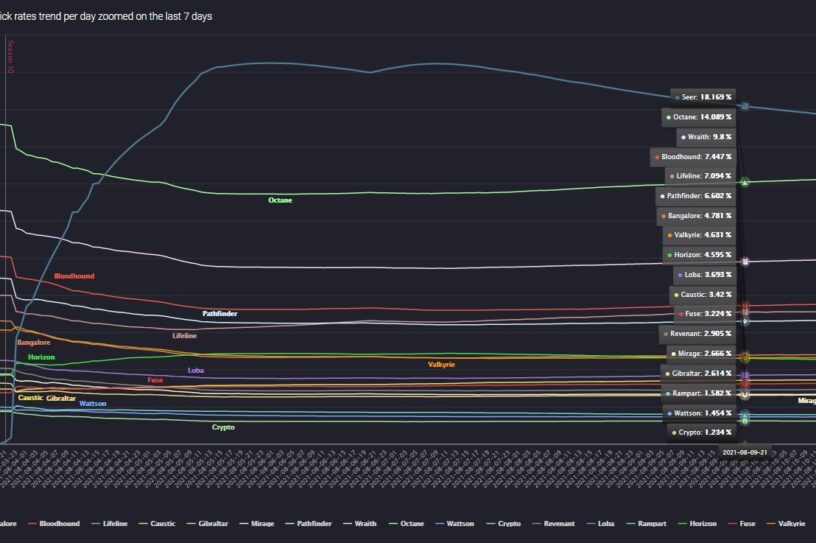Click the 'Bangalore: 4.781 %' tooltip entry

coord(696,216)
